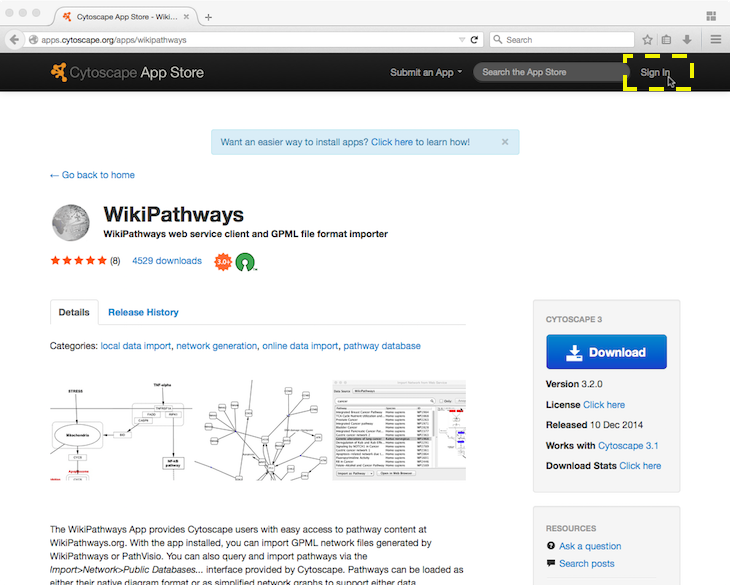Open the Firefox hamburger menu
This screenshot has height=585, width=730.
716,40
